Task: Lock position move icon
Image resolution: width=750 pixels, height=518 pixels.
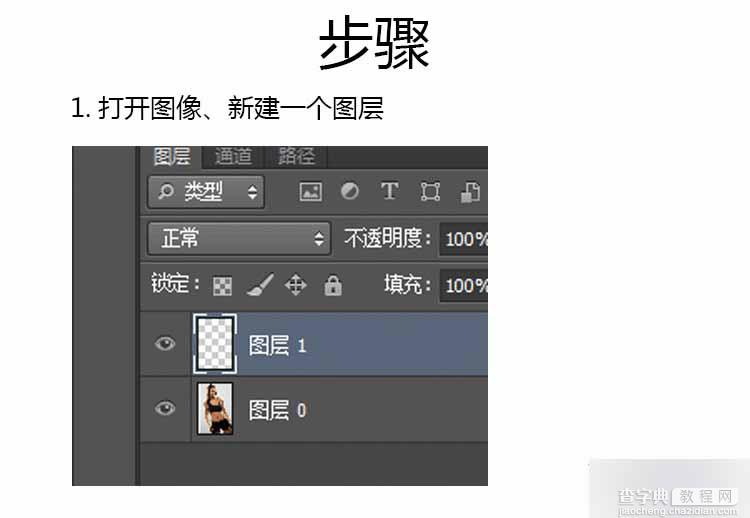Action: coord(296,285)
